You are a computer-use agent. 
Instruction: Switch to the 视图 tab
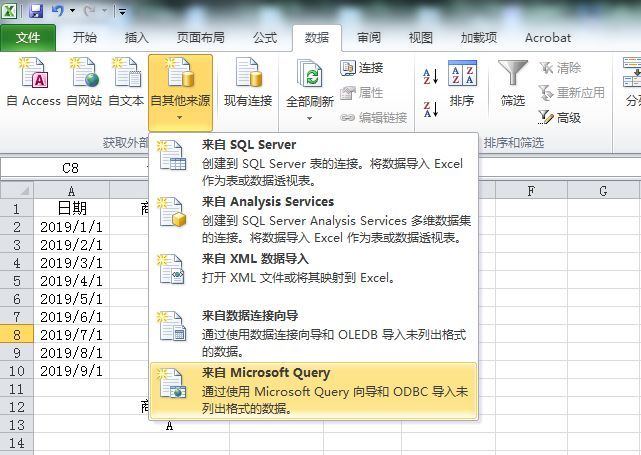point(421,38)
